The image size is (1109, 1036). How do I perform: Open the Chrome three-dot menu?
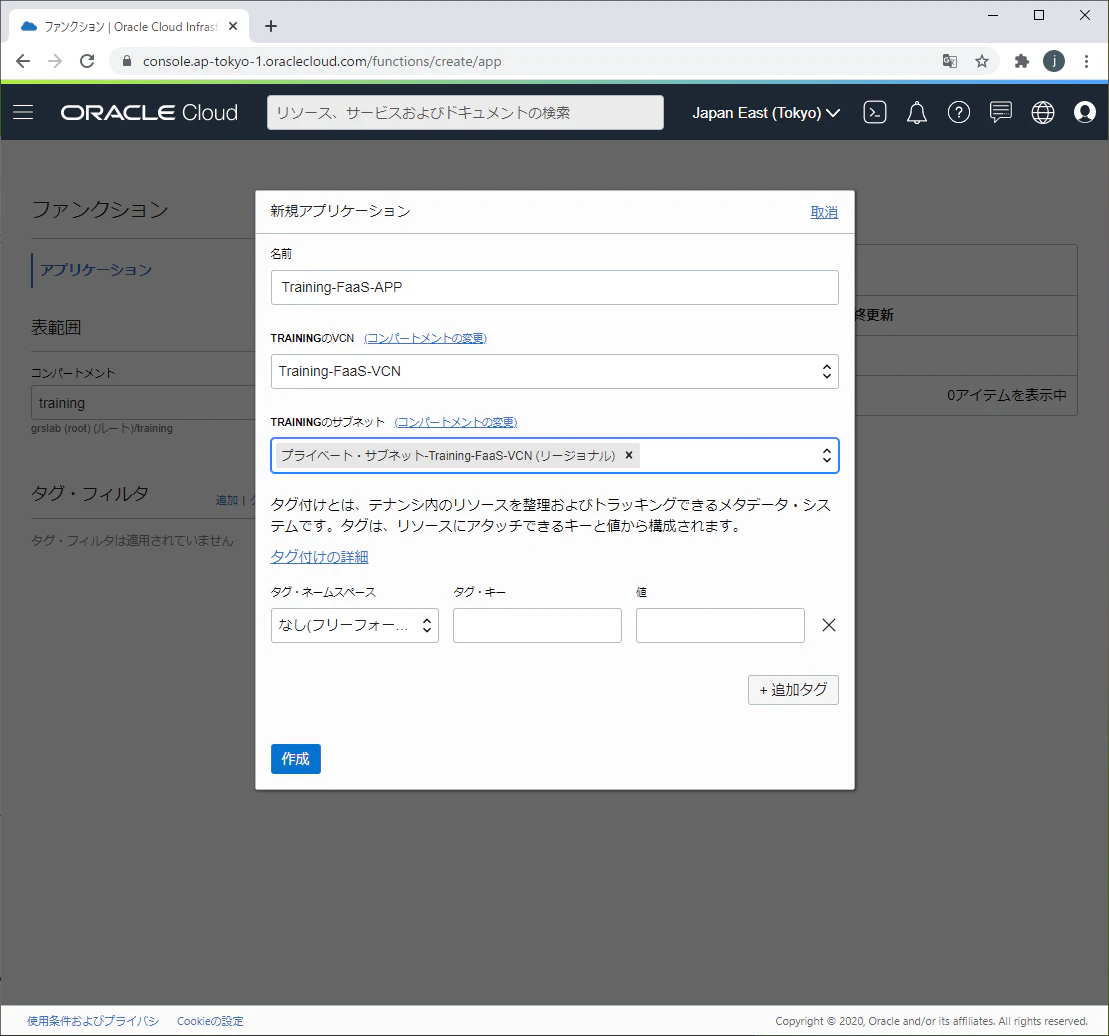tap(1086, 61)
